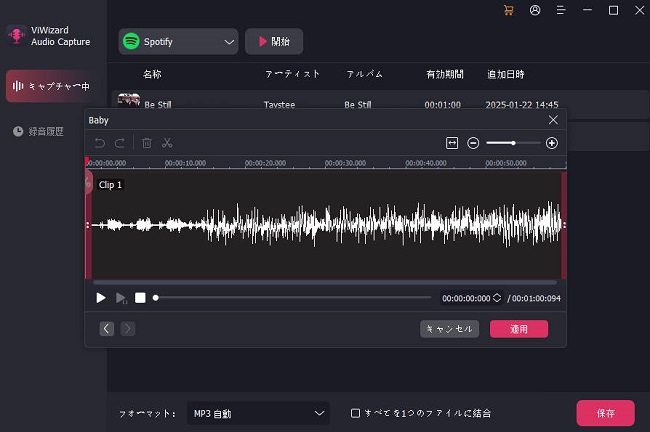Click the zoom in plus icon

tap(552, 143)
